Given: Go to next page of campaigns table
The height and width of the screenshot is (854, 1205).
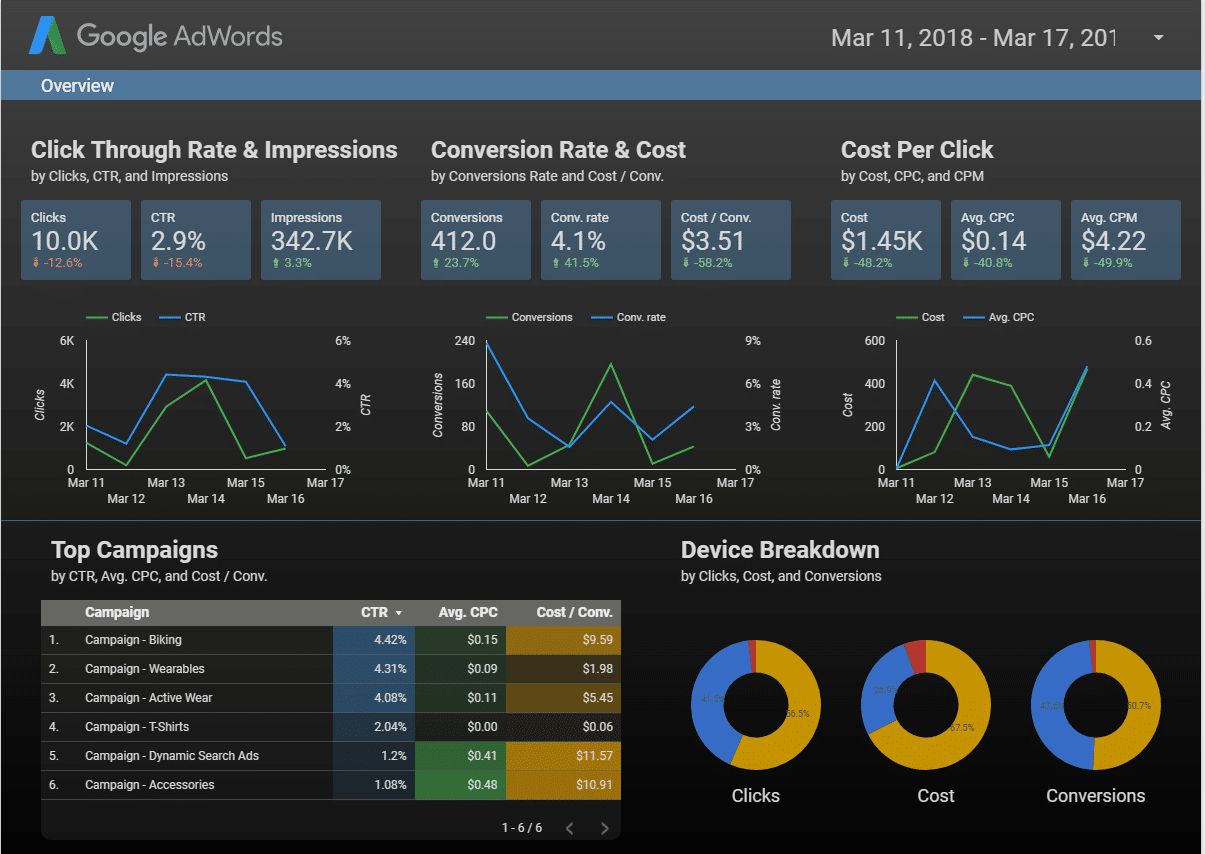Looking at the screenshot, I should 604,828.
